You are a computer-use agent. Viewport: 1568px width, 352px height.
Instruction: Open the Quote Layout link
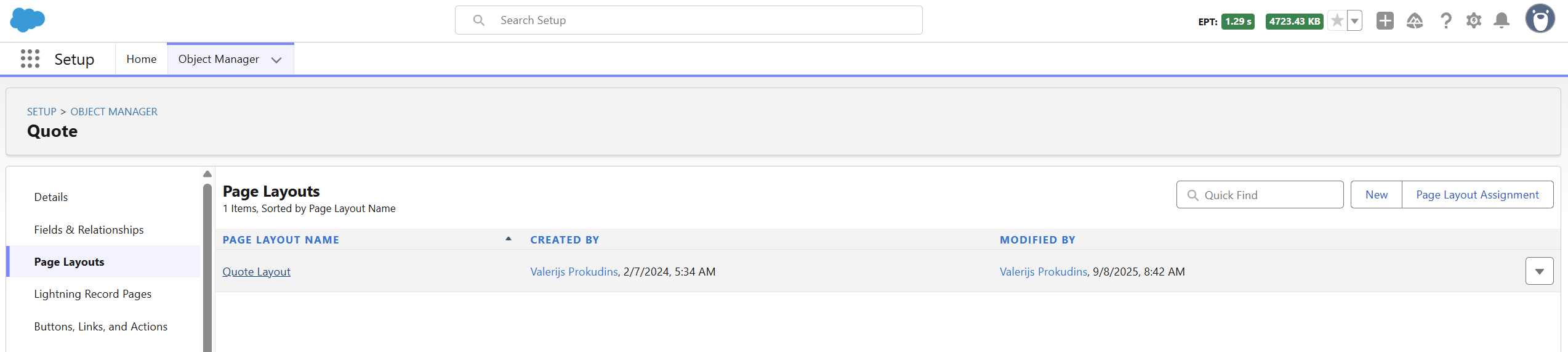[x=256, y=272]
